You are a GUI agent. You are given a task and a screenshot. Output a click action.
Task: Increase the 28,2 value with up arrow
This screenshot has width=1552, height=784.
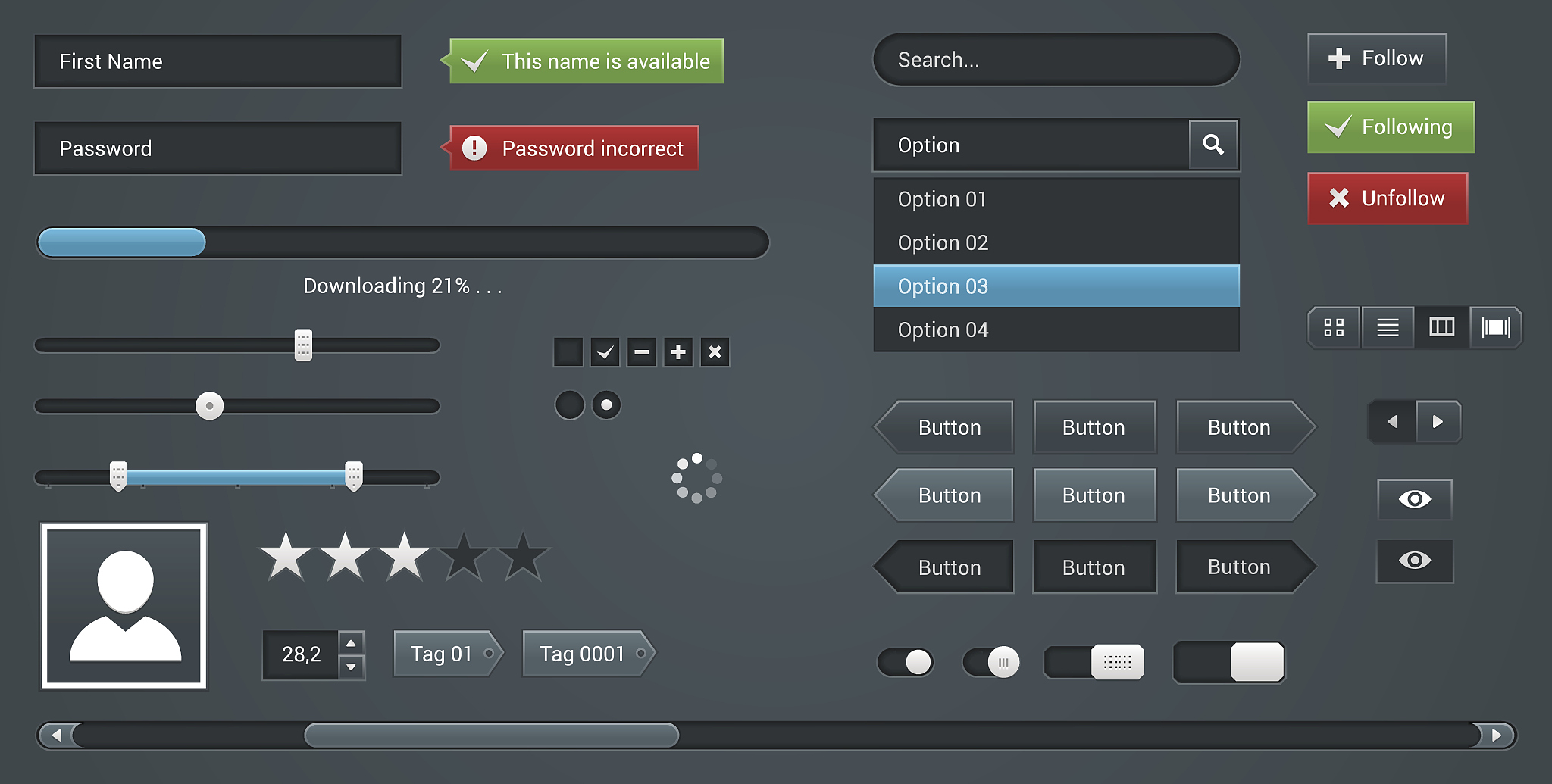click(x=351, y=643)
